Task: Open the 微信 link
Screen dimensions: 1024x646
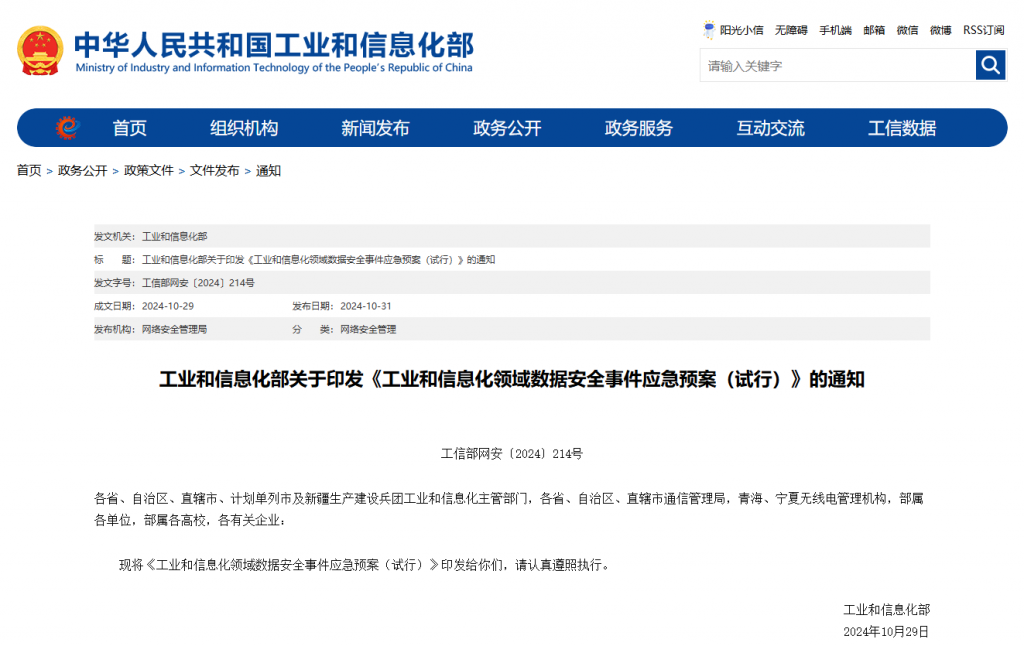Action: click(907, 30)
